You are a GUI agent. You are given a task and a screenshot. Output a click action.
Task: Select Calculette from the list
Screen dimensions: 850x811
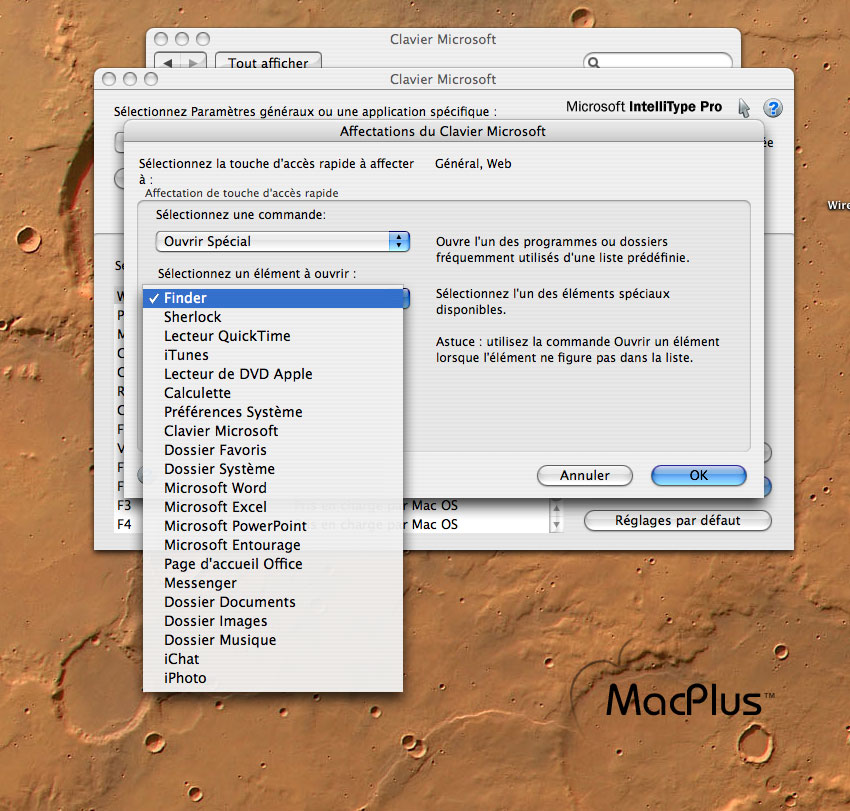click(x=273, y=393)
